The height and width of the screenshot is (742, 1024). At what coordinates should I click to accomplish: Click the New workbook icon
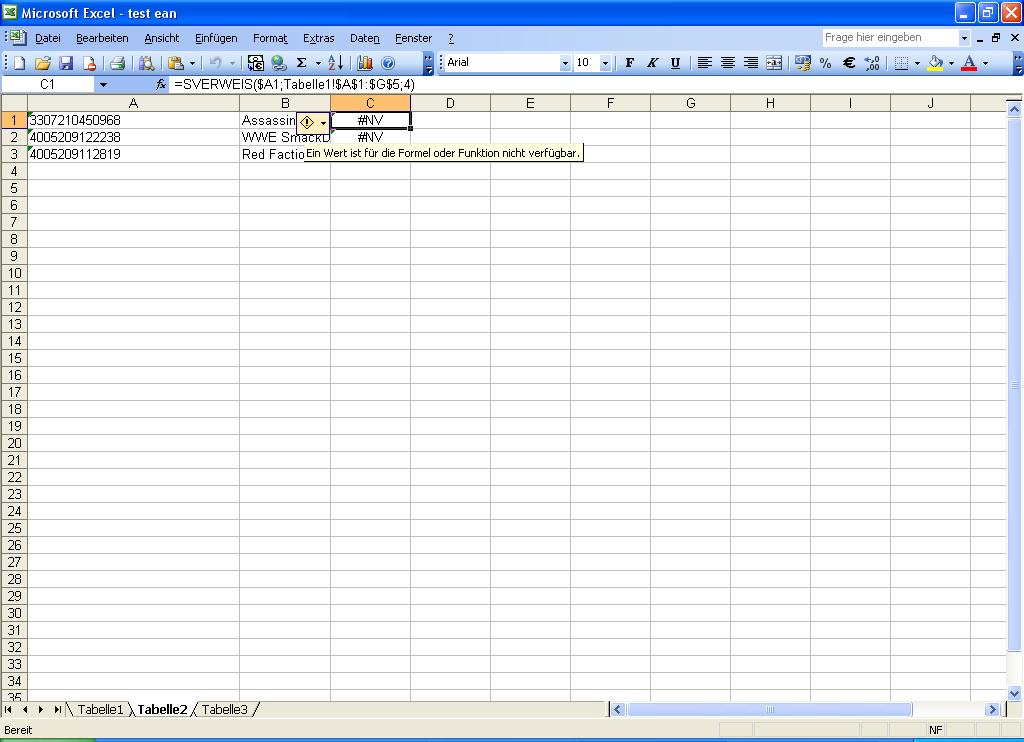(x=19, y=63)
